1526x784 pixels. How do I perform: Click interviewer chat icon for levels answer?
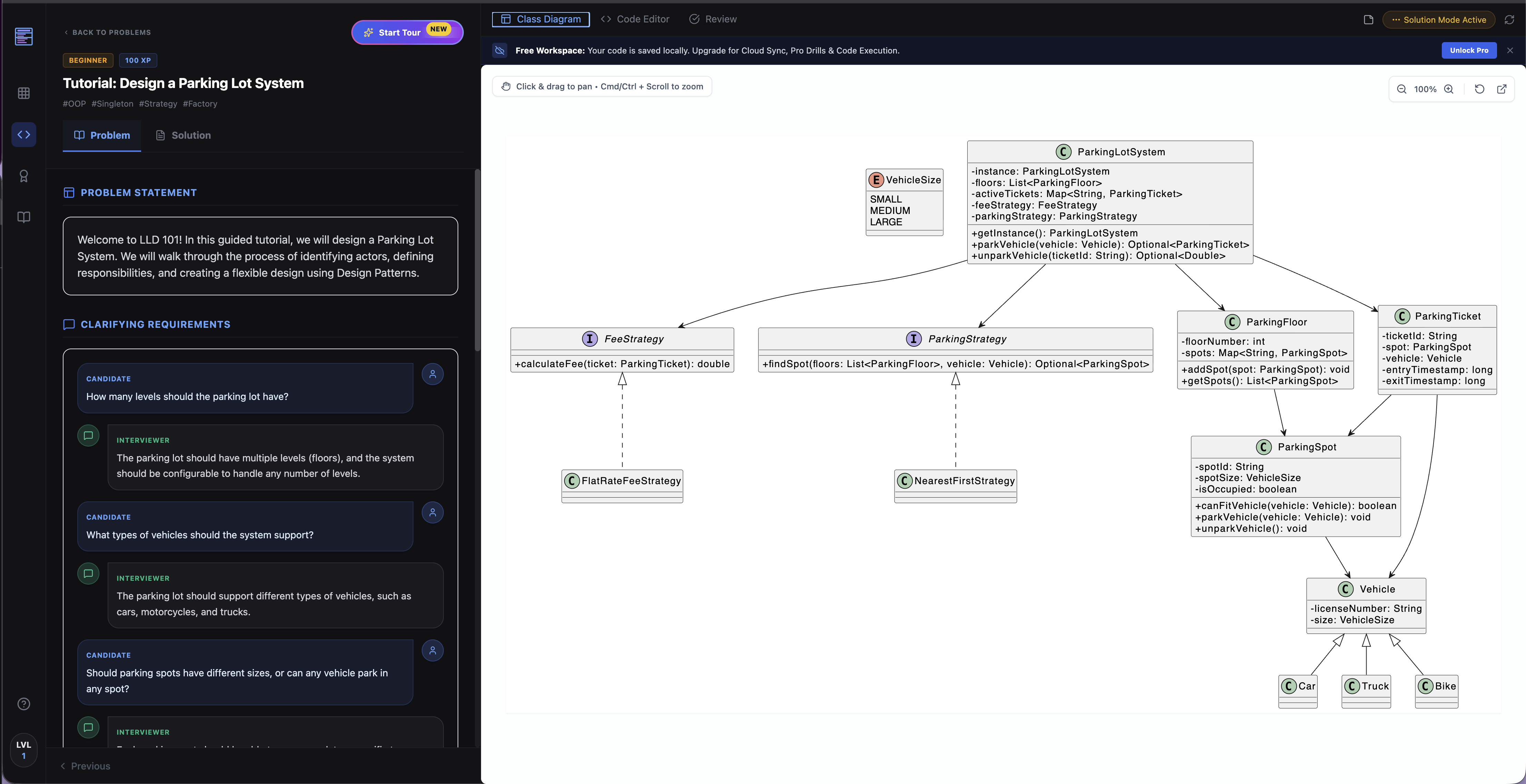click(x=88, y=435)
